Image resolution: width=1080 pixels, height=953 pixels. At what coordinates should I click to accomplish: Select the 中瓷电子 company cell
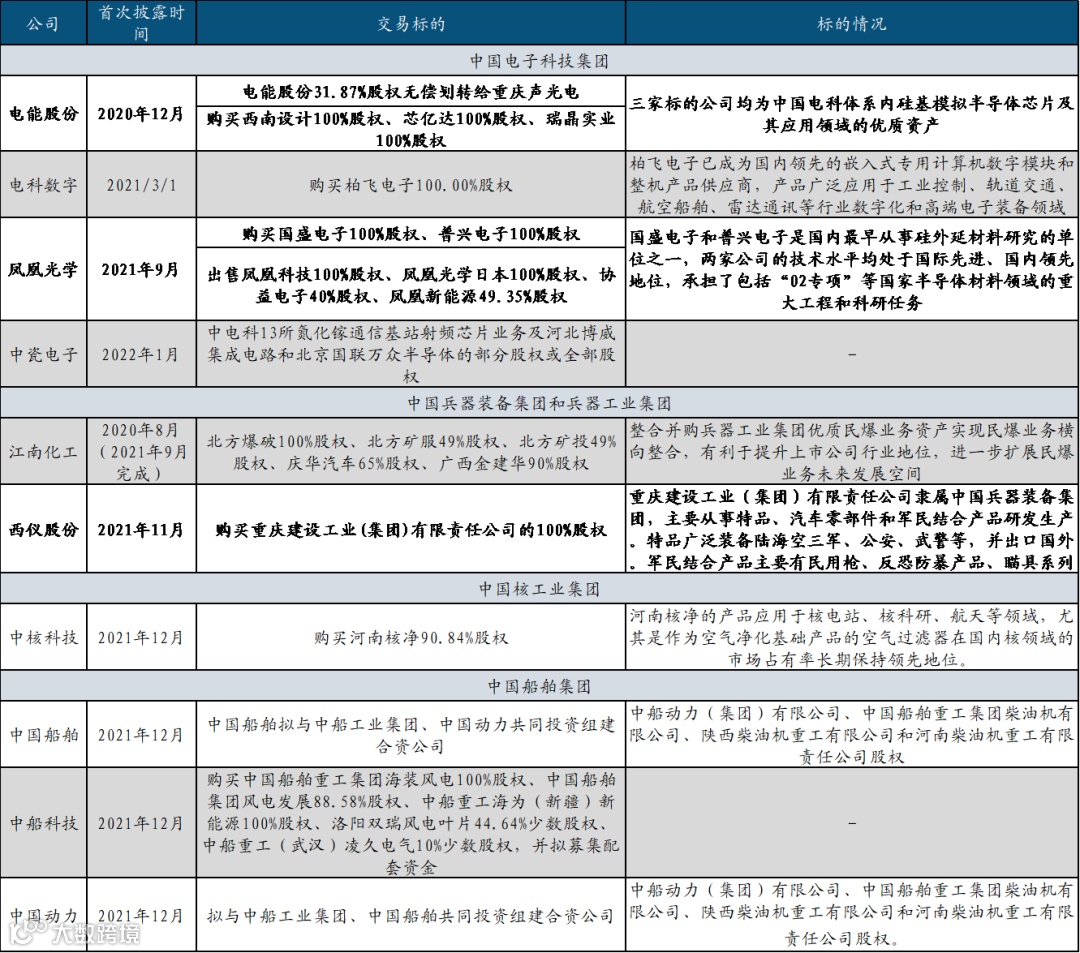pyautogui.click(x=43, y=354)
